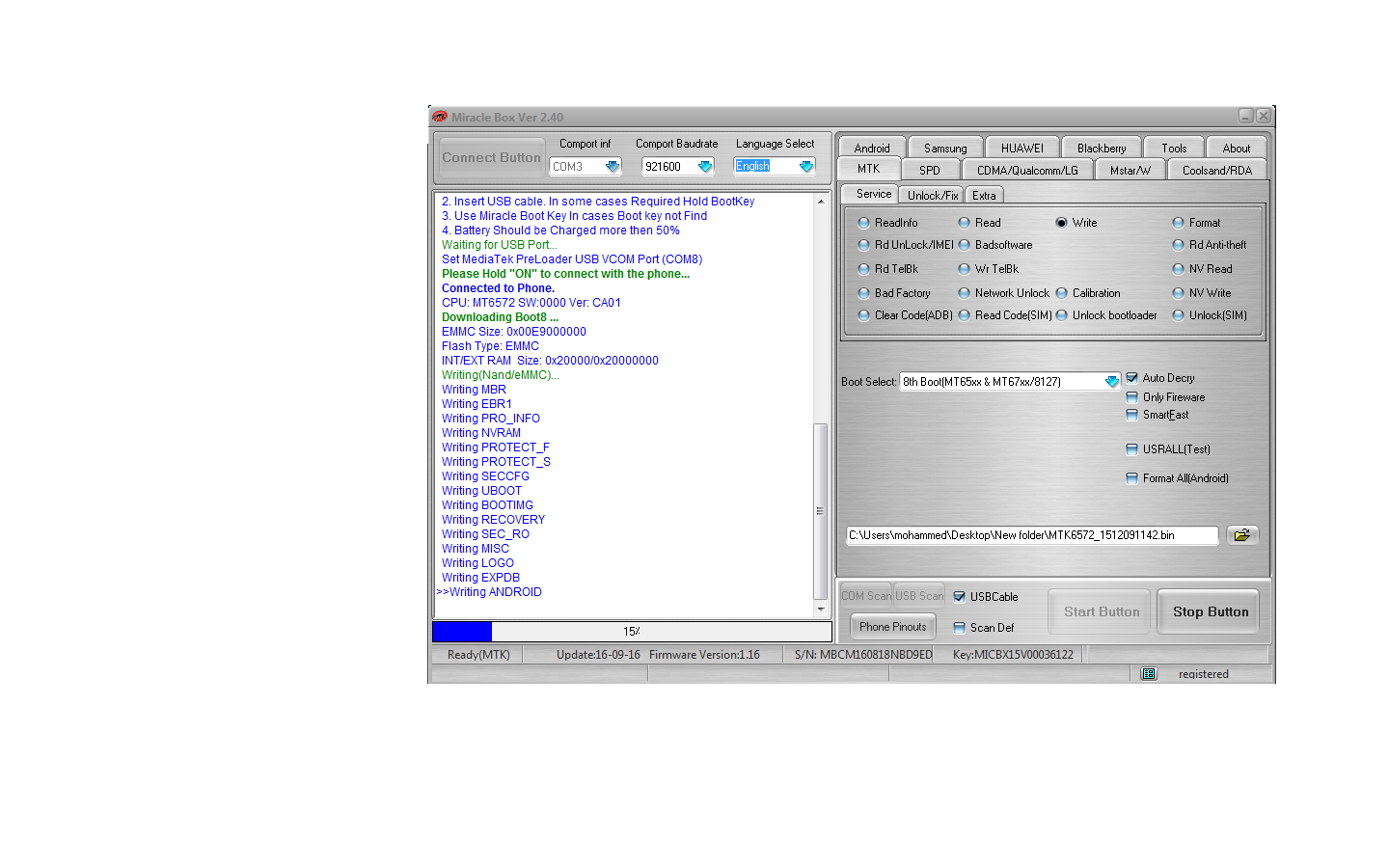This screenshot has width=1389, height=868.
Task: Click the flashing progress bar
Action: [632, 632]
